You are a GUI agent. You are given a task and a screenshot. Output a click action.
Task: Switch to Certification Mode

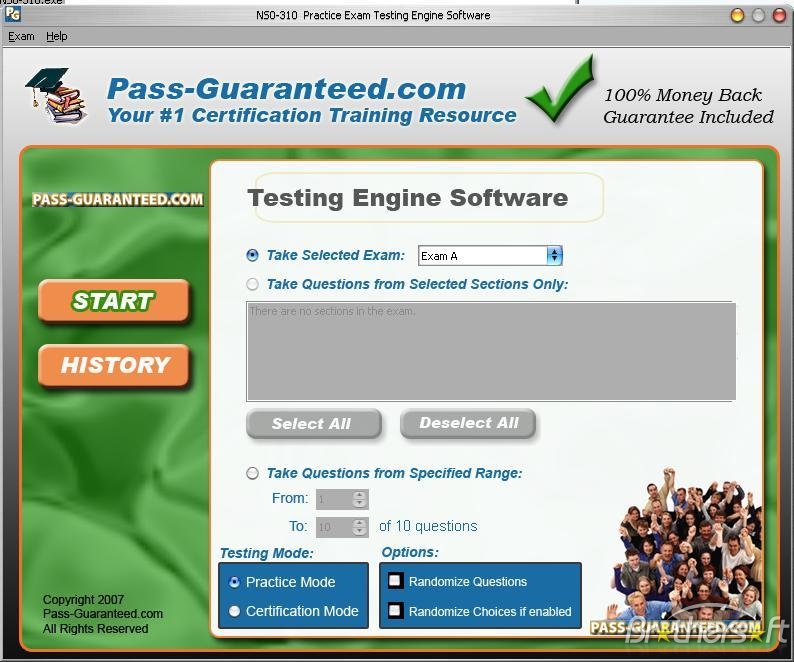[x=234, y=611]
